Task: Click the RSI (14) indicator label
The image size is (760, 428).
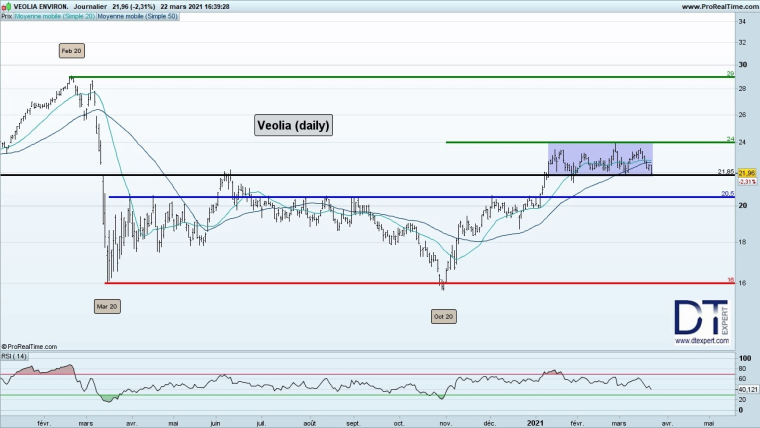Action: pyautogui.click(x=16, y=354)
